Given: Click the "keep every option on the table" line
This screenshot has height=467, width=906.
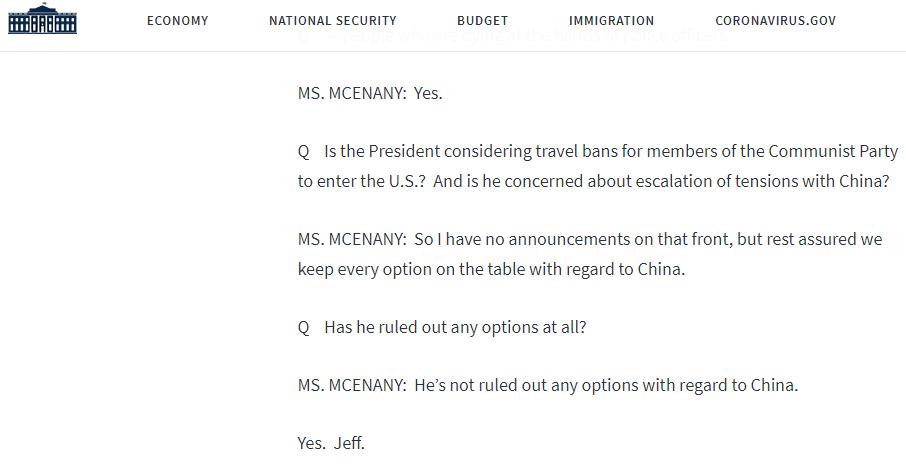Looking at the screenshot, I should [x=491, y=269].
